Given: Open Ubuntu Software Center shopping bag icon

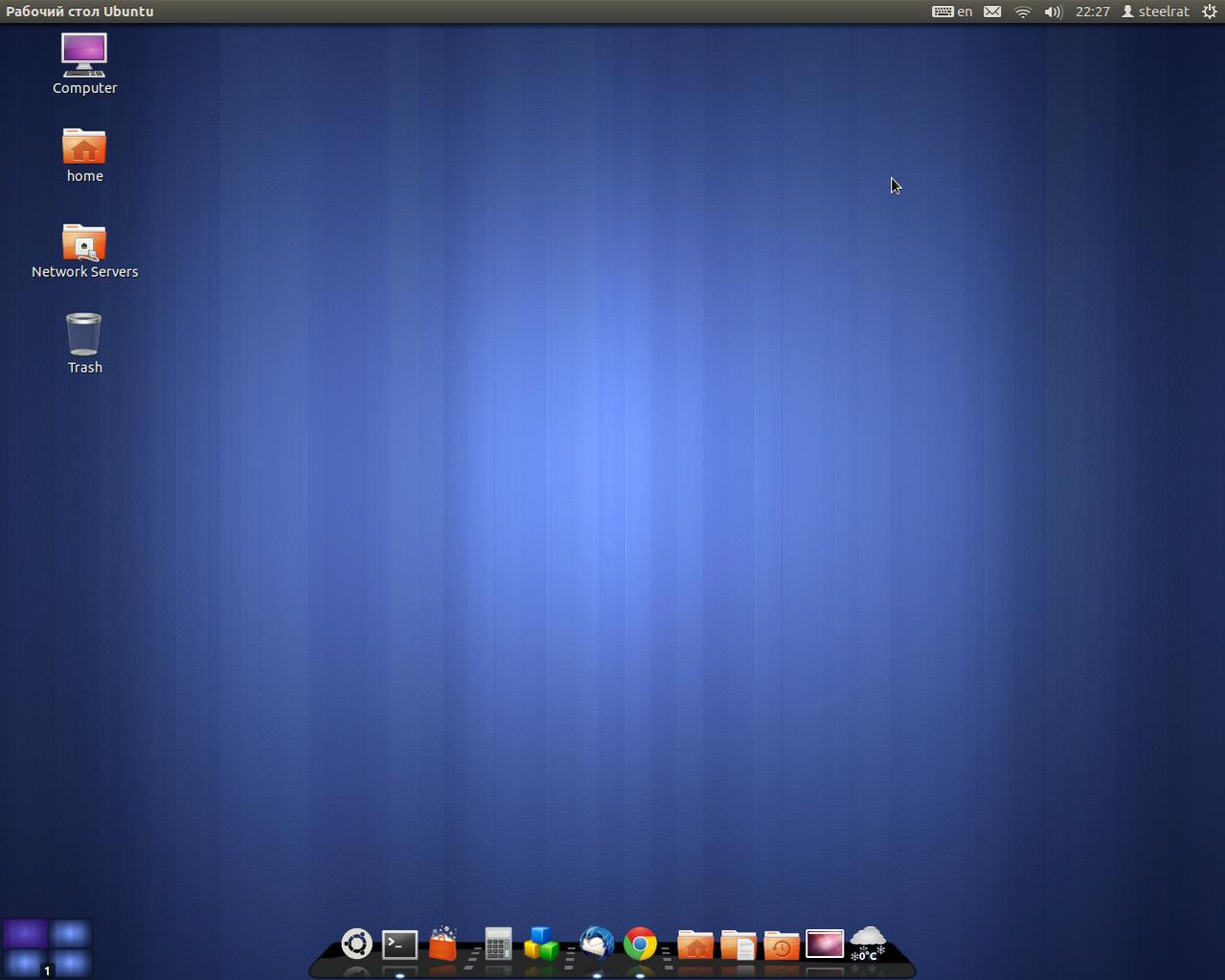Looking at the screenshot, I should (442, 944).
